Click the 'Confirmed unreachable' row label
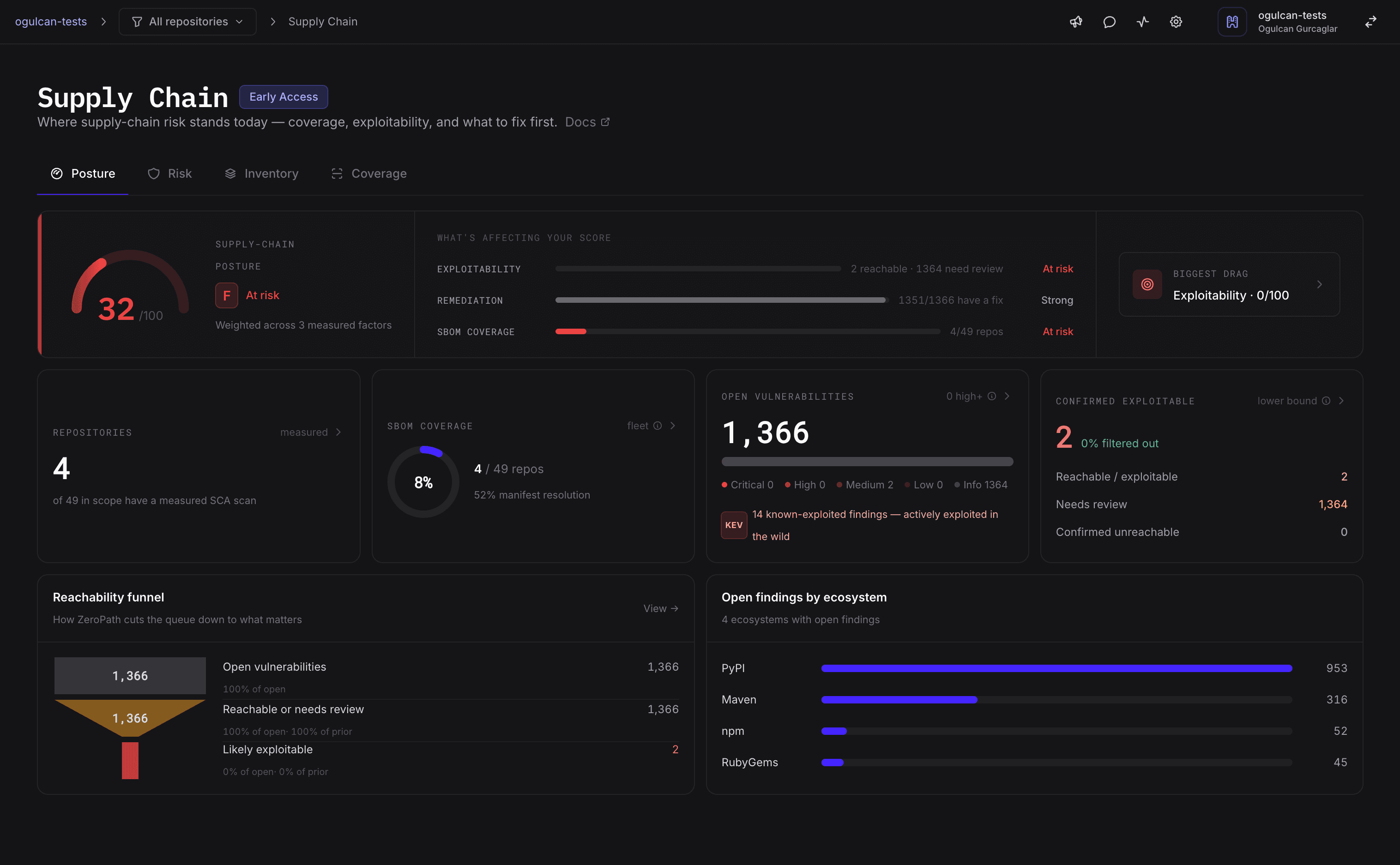Screen dimensions: 1400x865 [x=1117, y=532]
